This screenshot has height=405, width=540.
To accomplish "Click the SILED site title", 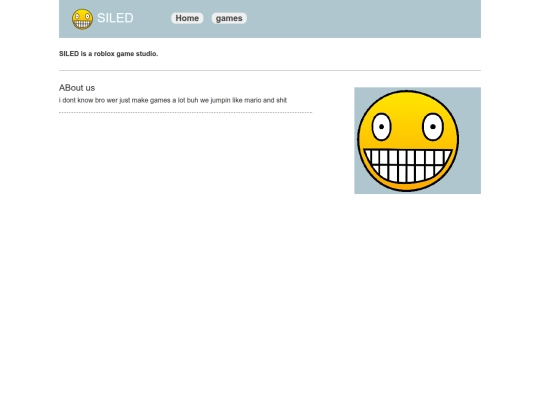I will point(115,18).
